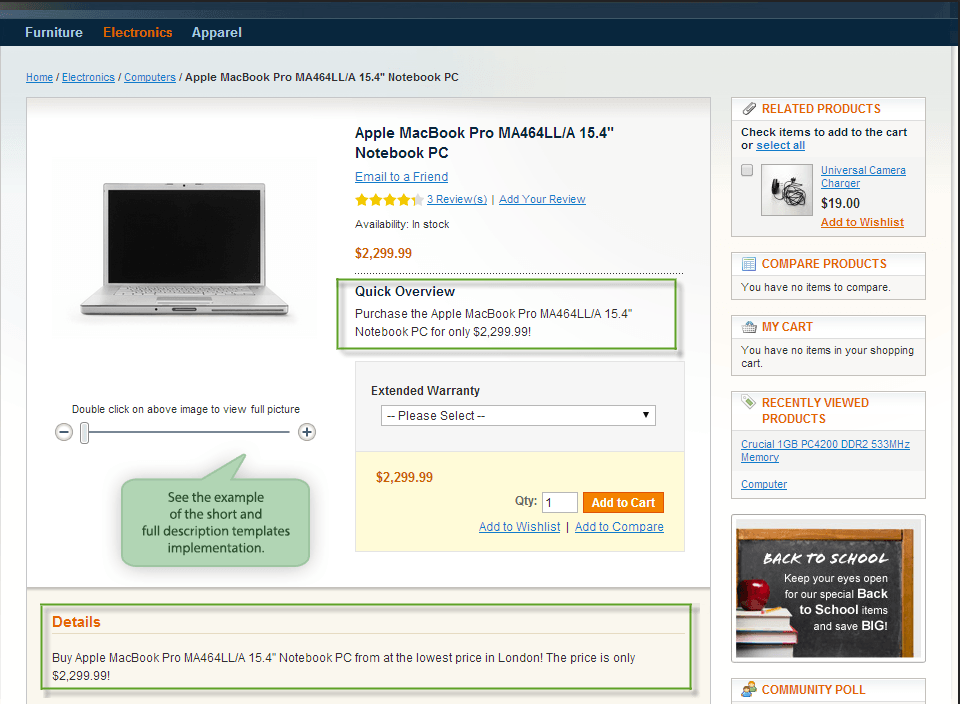Screen dimensions: 960x704
Task: Check the Universal Camera Charger related product
Action: click(746, 169)
